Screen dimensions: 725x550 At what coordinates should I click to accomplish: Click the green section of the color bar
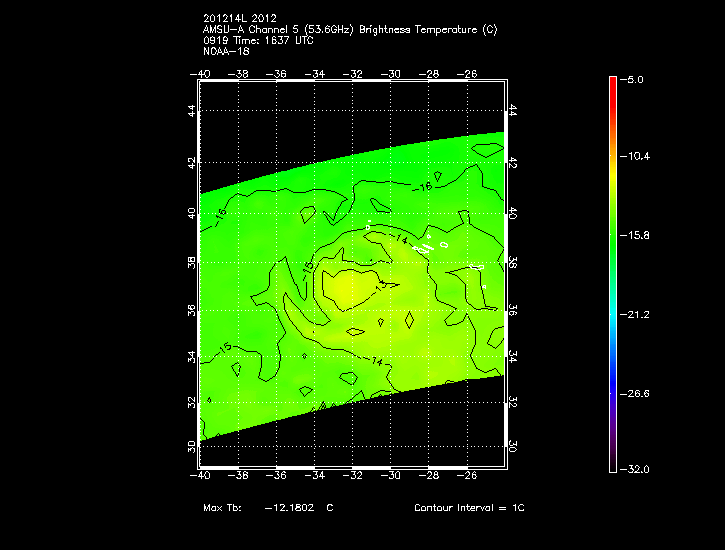[x=612, y=236]
